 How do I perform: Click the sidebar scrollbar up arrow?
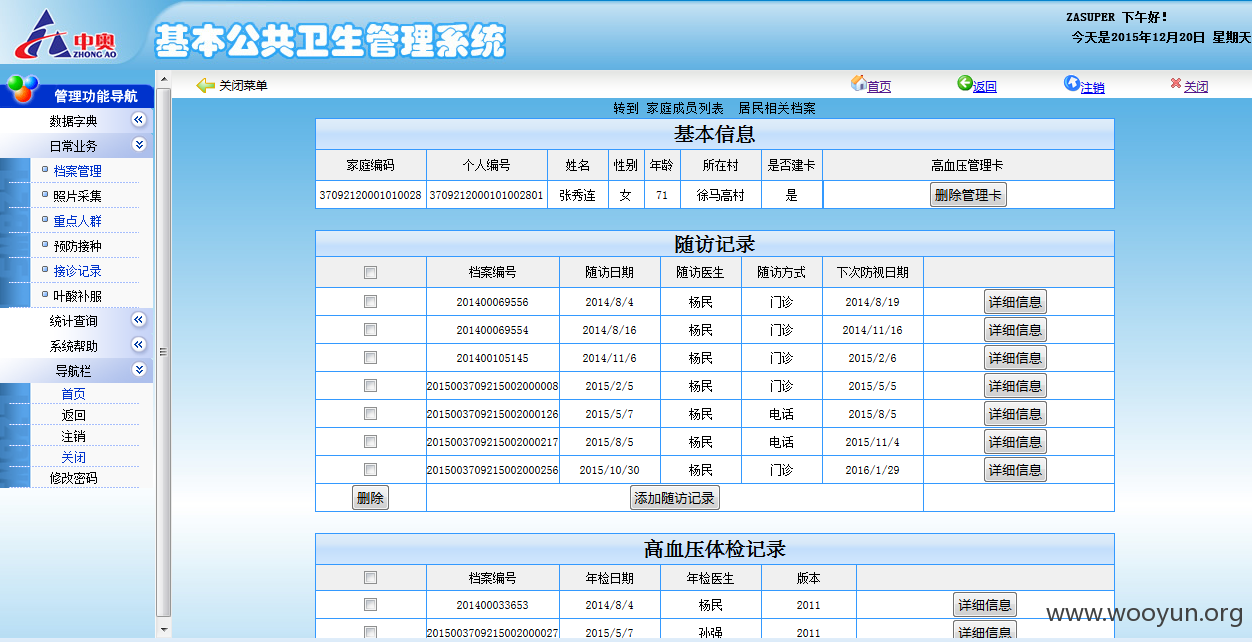164,78
